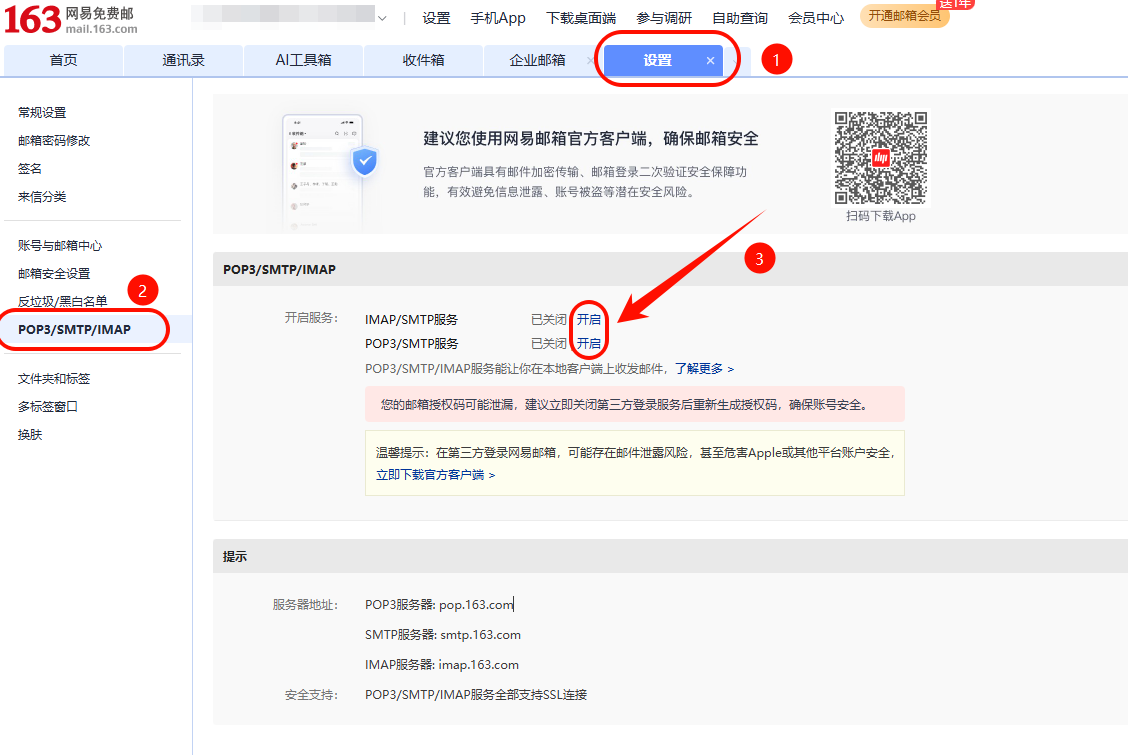Select the blue 设置 tab

[657, 60]
